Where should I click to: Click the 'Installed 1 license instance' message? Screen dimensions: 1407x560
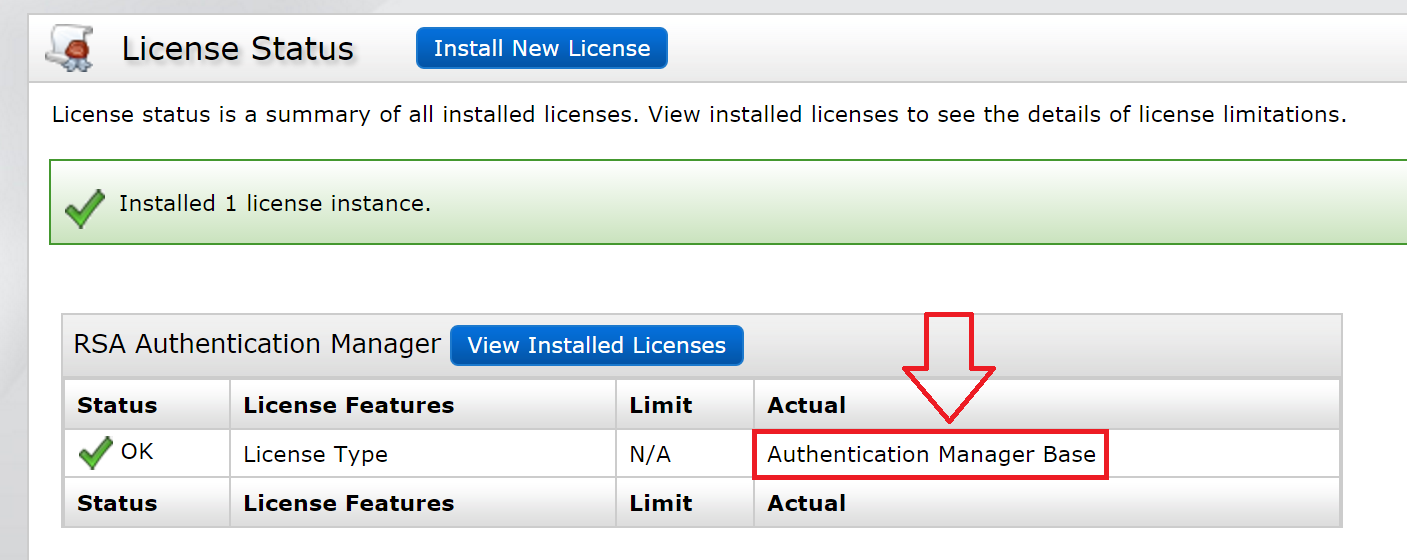pyautogui.click(x=274, y=204)
